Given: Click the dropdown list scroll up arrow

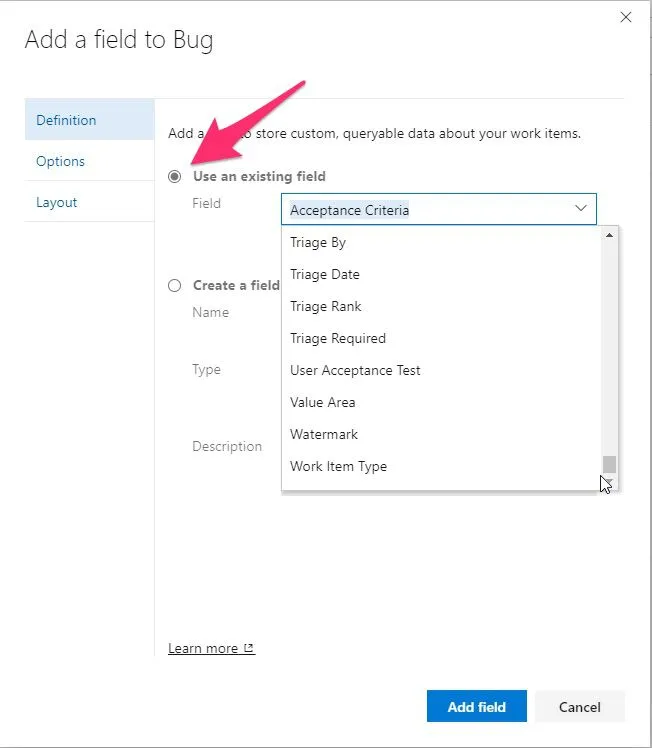Looking at the screenshot, I should [x=609, y=235].
